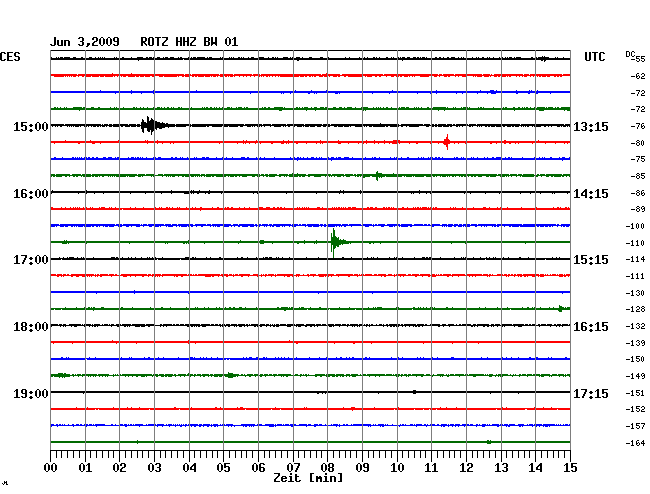
Task: Select the DC value -114
Action: coord(635,259)
